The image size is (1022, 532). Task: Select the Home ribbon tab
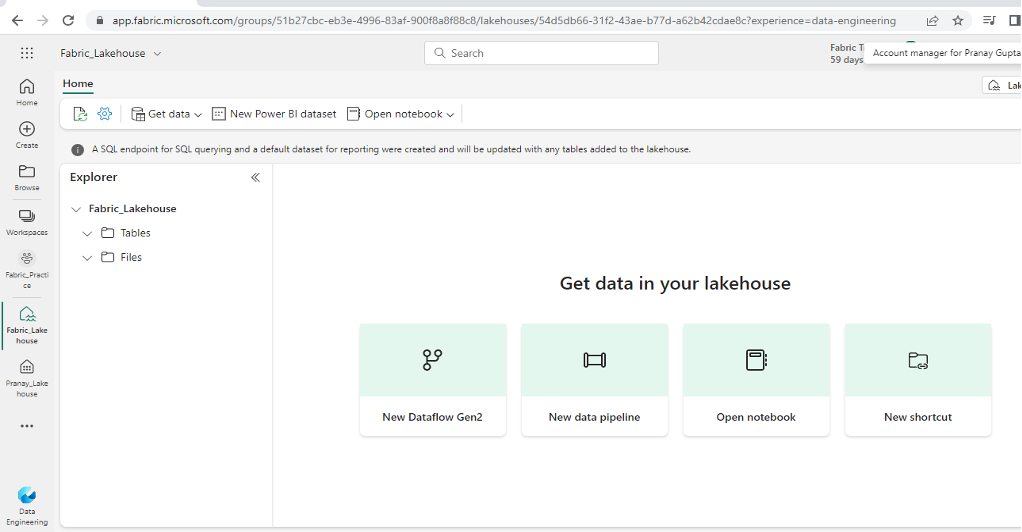tap(78, 83)
